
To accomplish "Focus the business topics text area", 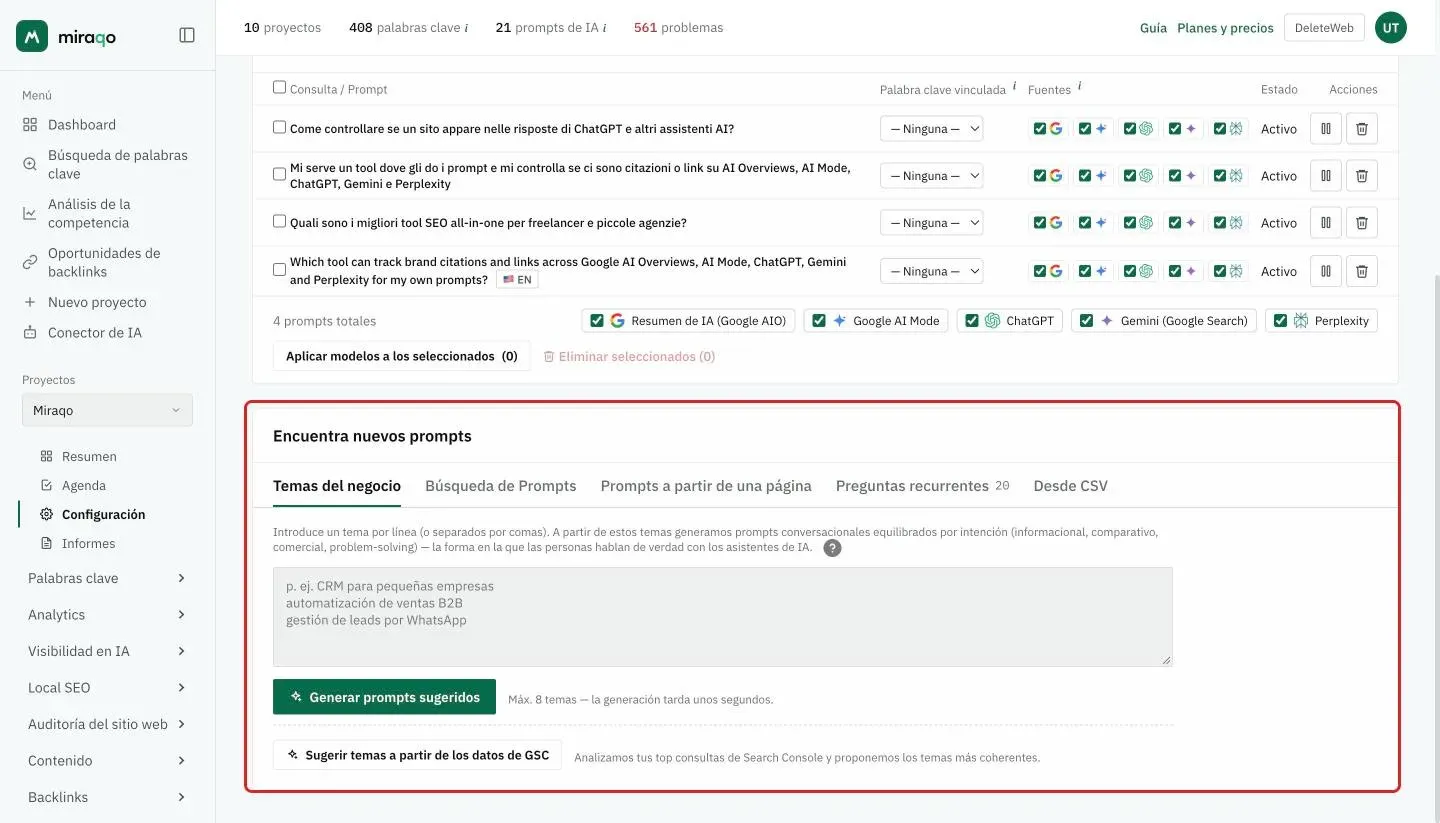I will tap(722, 617).
